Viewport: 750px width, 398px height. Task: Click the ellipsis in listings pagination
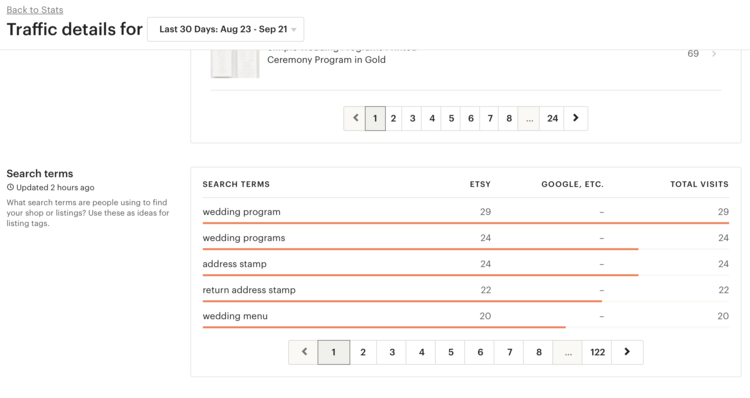(529, 118)
